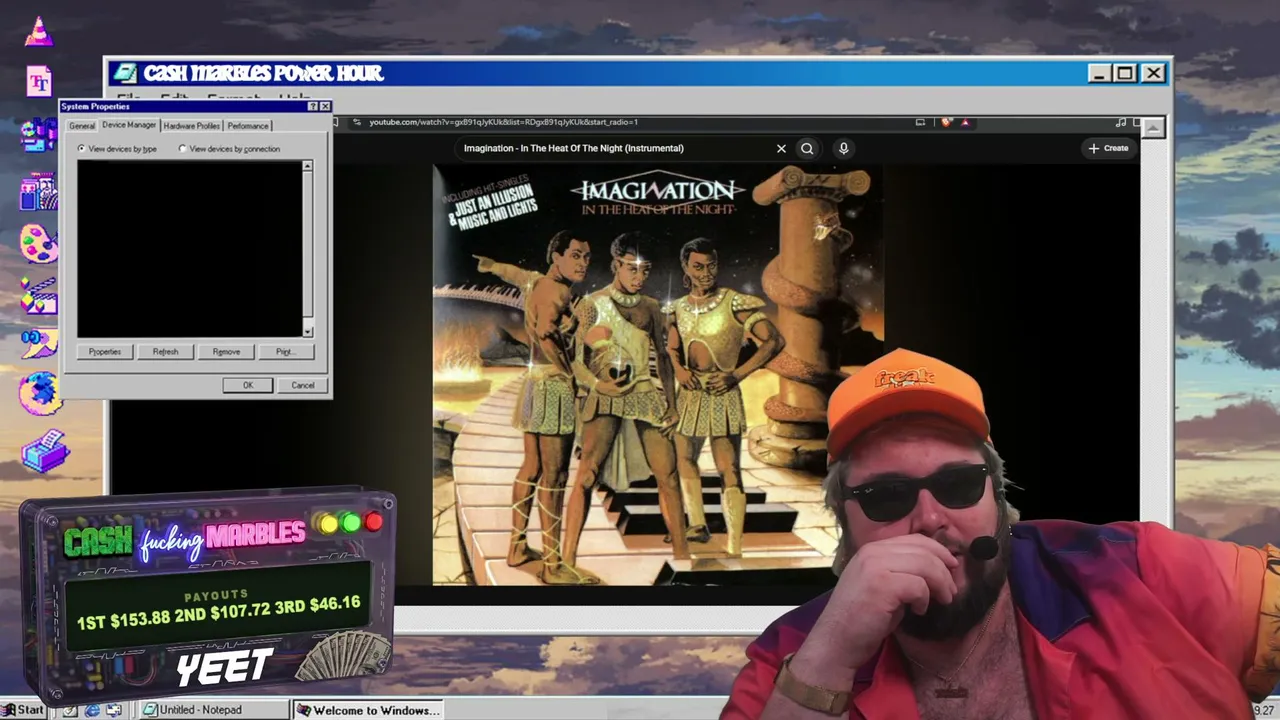The image size is (1280, 720).
Task: Click the Remove button
Action: [x=226, y=352]
